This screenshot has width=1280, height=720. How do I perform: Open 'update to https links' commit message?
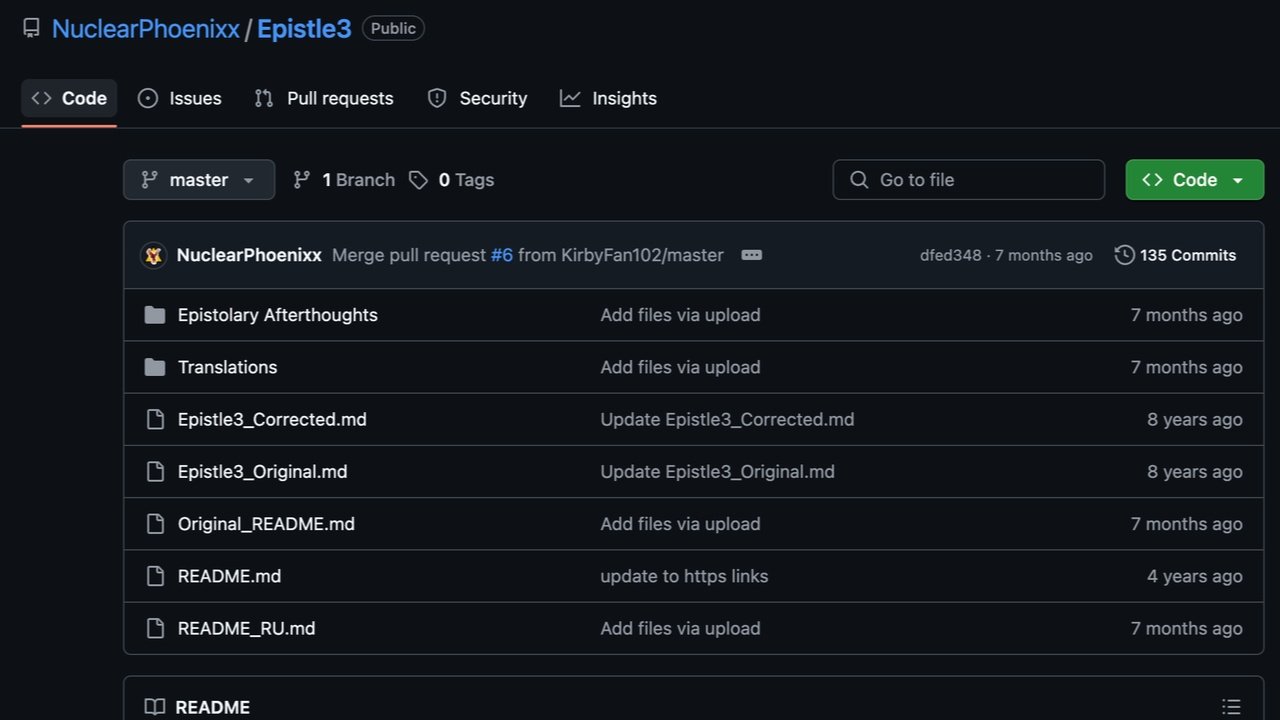click(x=684, y=576)
